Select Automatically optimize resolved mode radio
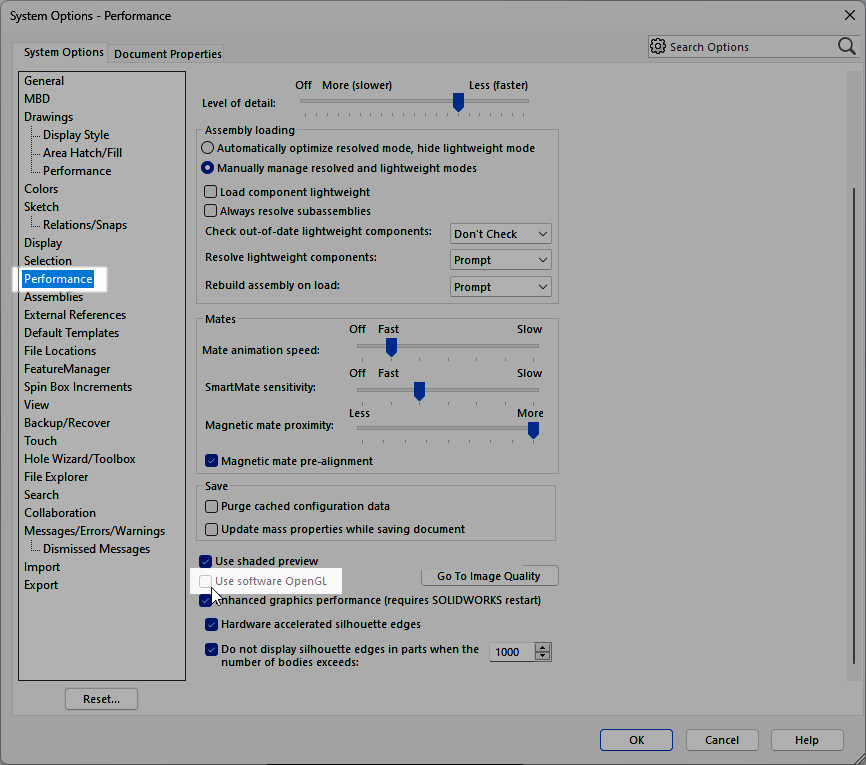 coord(207,148)
